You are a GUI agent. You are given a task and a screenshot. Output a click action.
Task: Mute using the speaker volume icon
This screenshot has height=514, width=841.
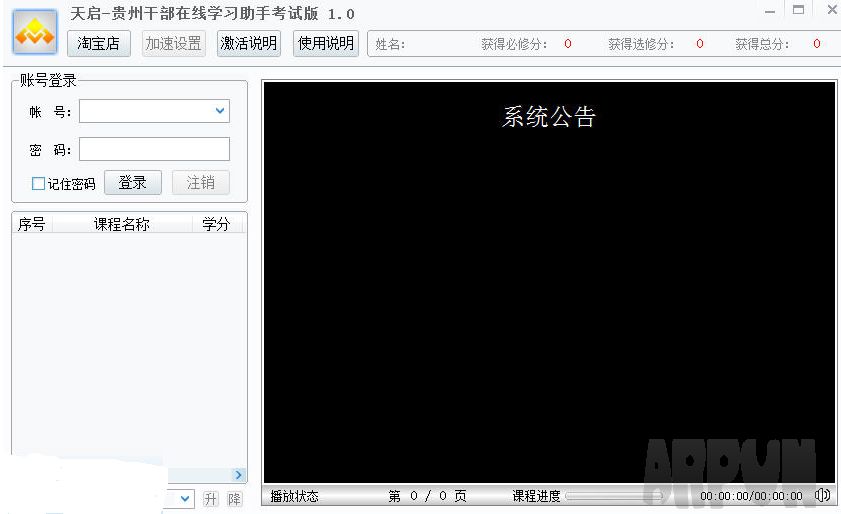click(822, 495)
